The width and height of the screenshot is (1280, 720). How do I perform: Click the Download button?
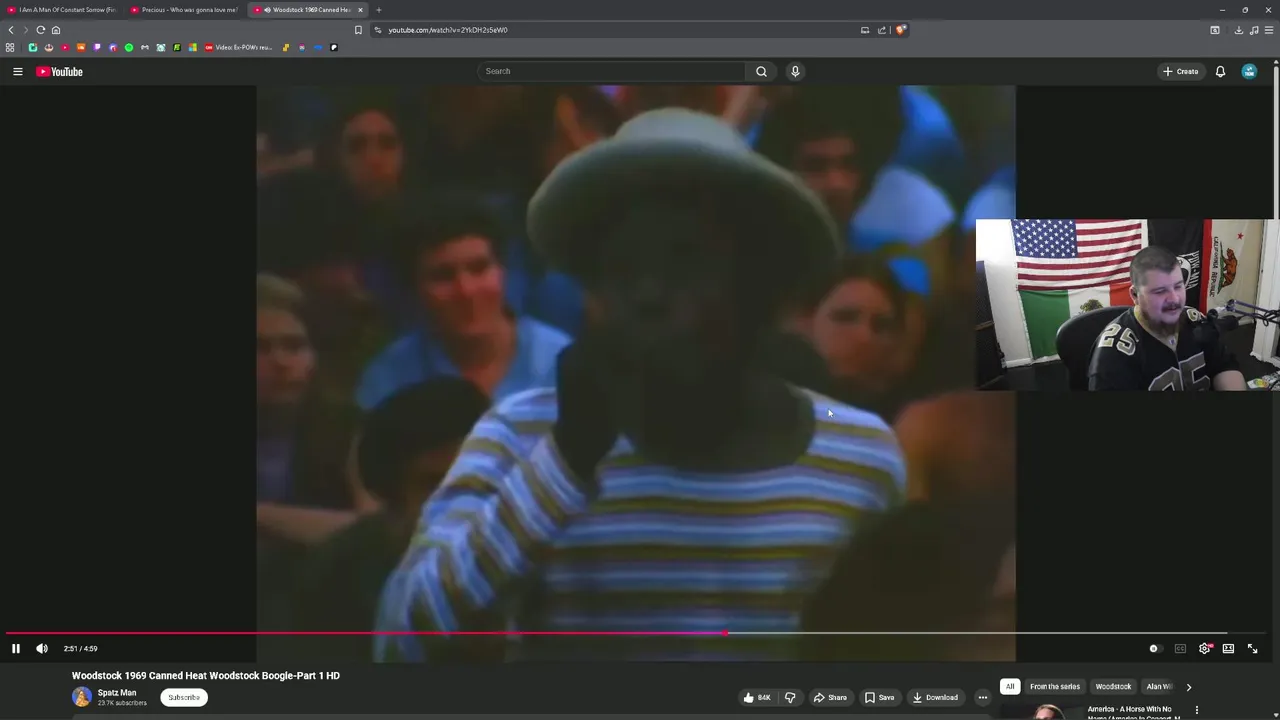pyautogui.click(x=936, y=697)
